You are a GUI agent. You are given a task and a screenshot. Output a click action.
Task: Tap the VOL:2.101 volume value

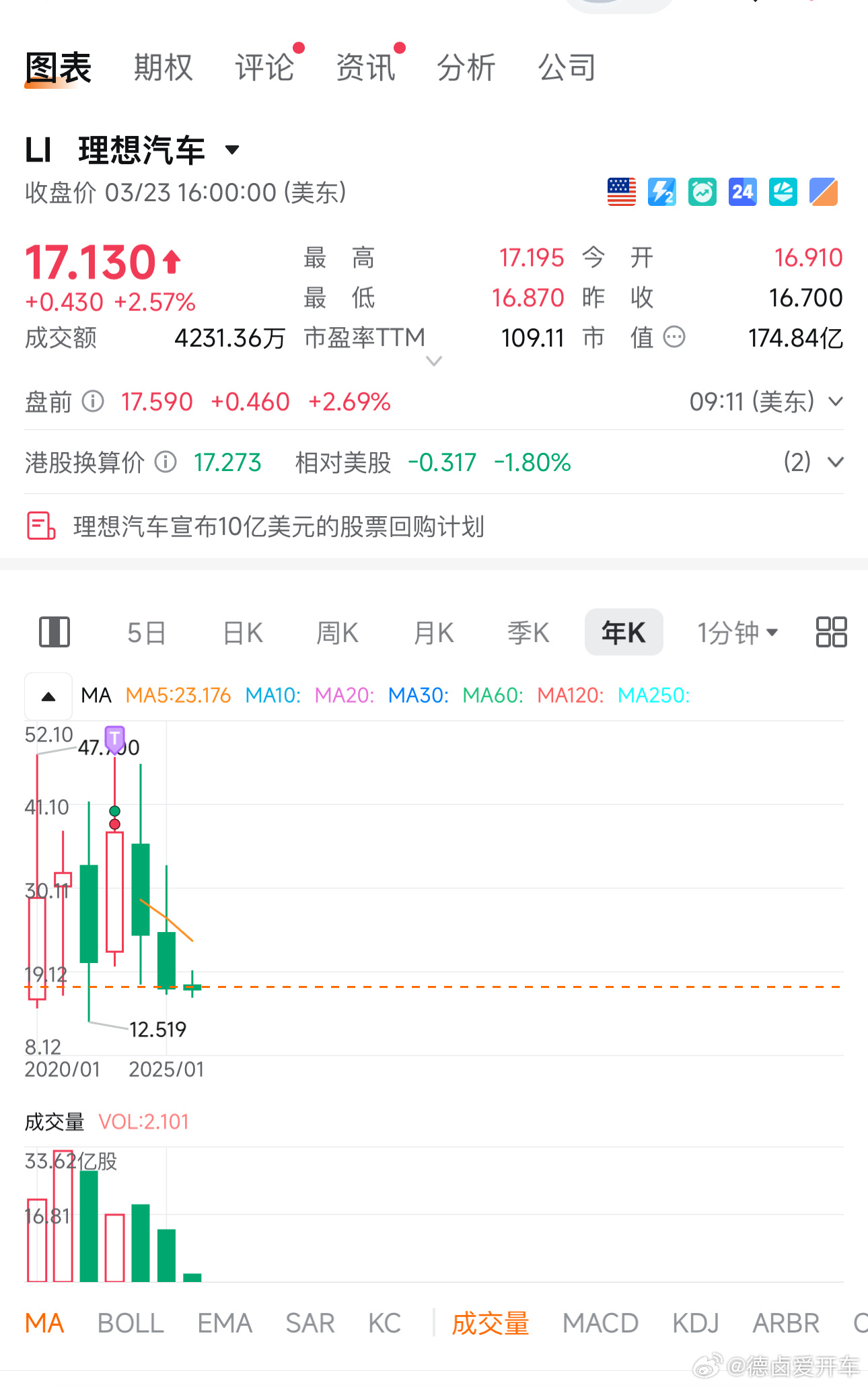[x=144, y=1122]
